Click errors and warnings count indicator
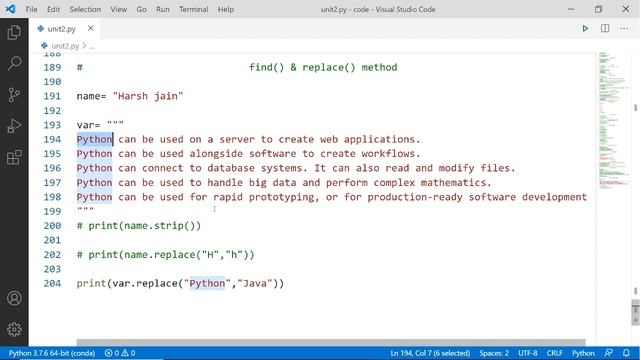 [x=120, y=353]
